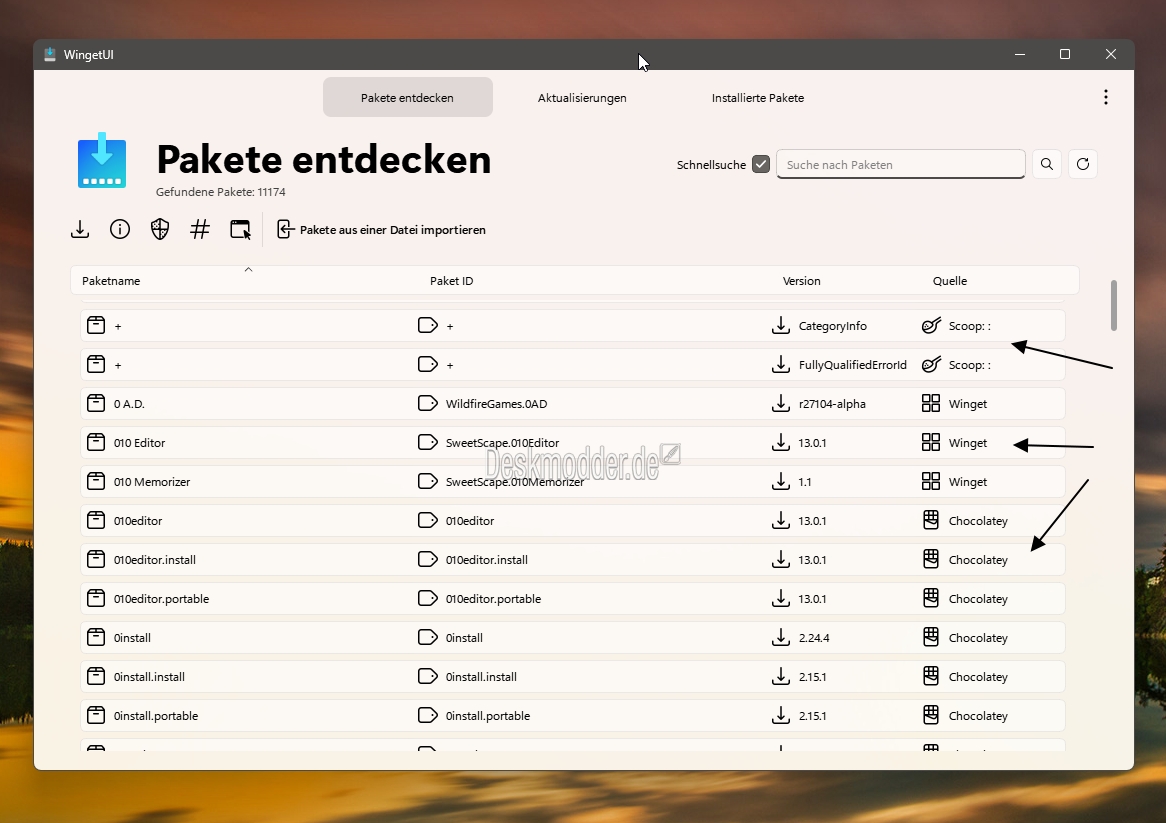Click Winget icon in 010 Memorizer row

point(931,482)
